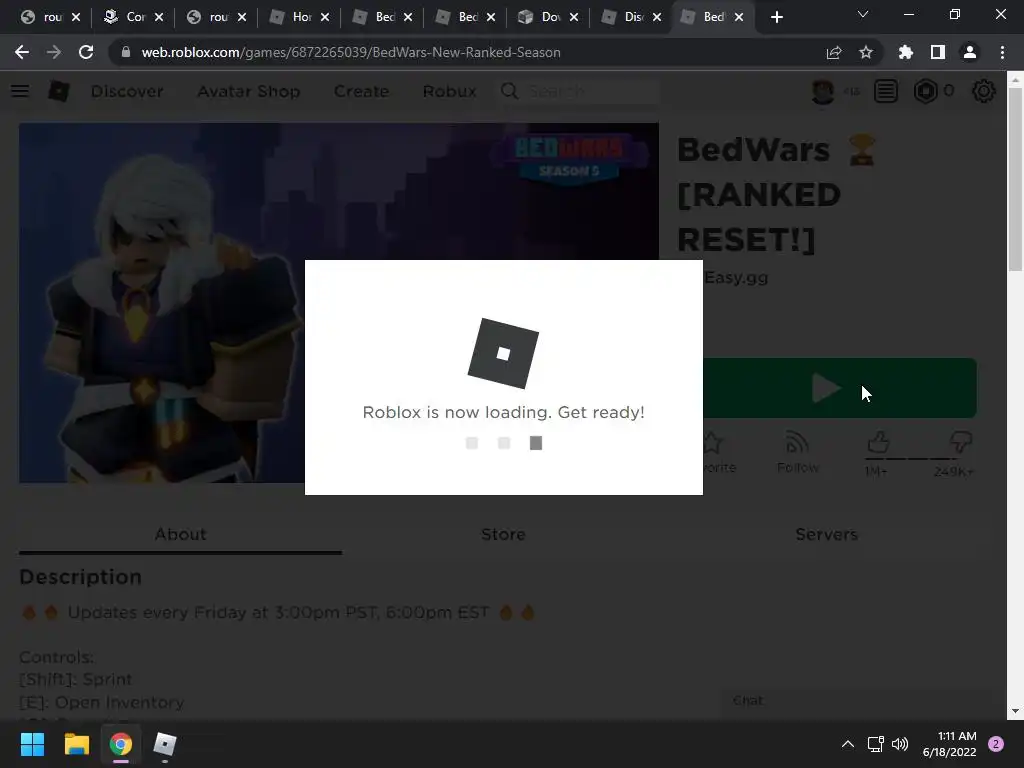
Task: Open the Robux page link
Action: pyautogui.click(x=449, y=91)
